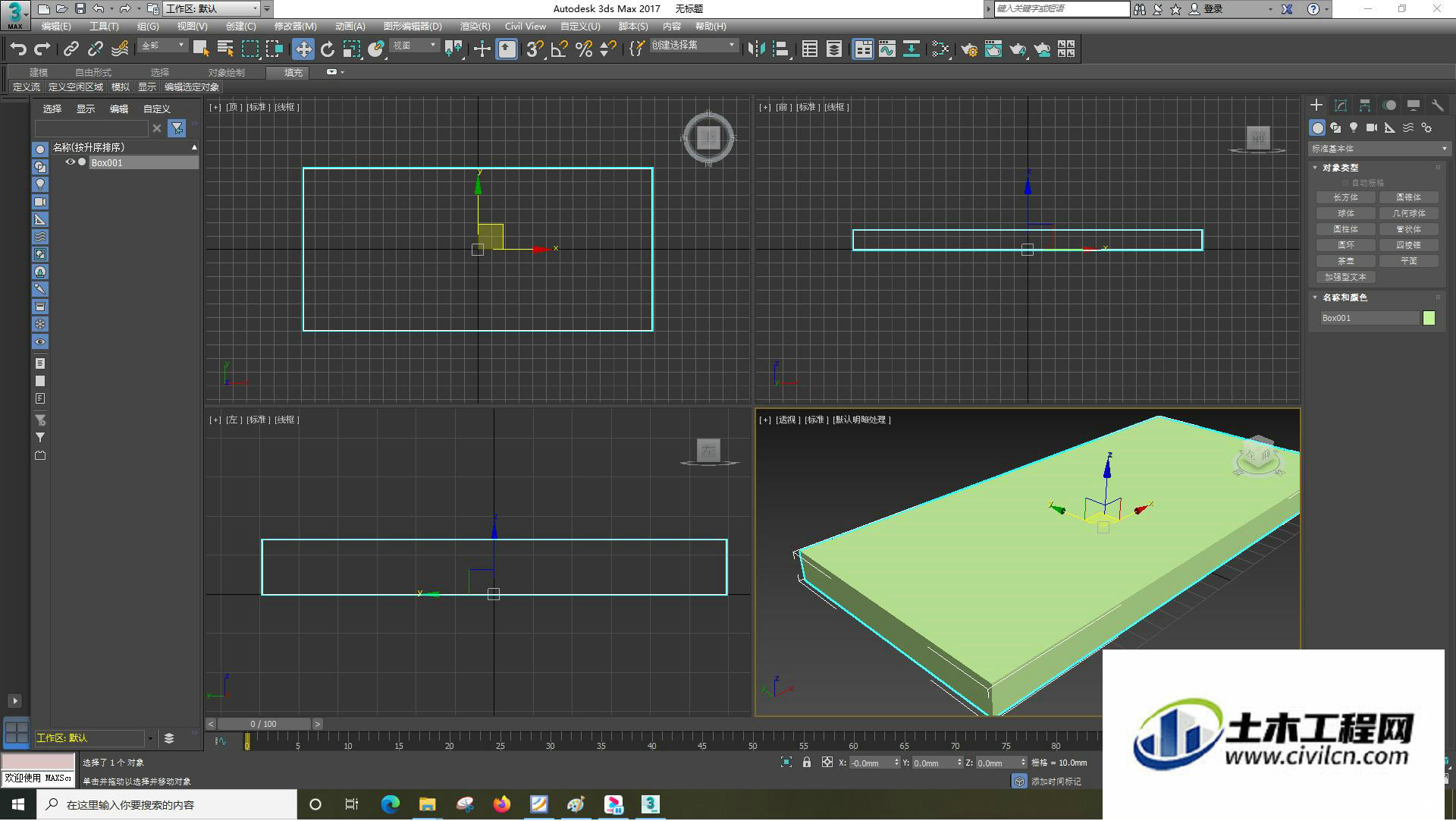
Task: Open the standard primitives category dropdown
Action: click(x=1379, y=149)
